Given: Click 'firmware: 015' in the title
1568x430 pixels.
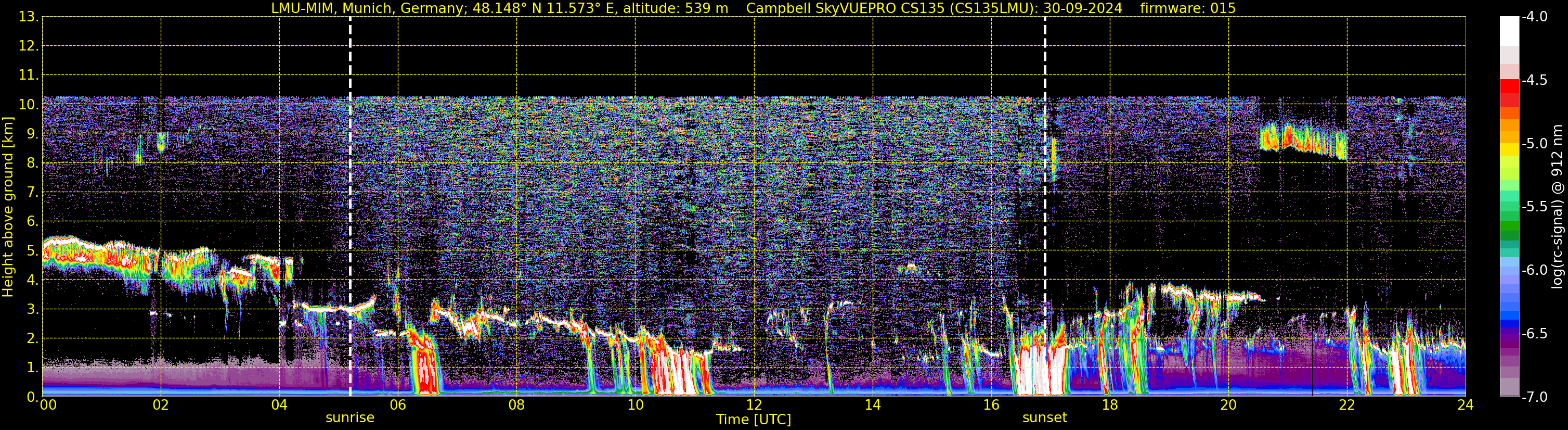Looking at the screenshot, I should pos(1187,8).
